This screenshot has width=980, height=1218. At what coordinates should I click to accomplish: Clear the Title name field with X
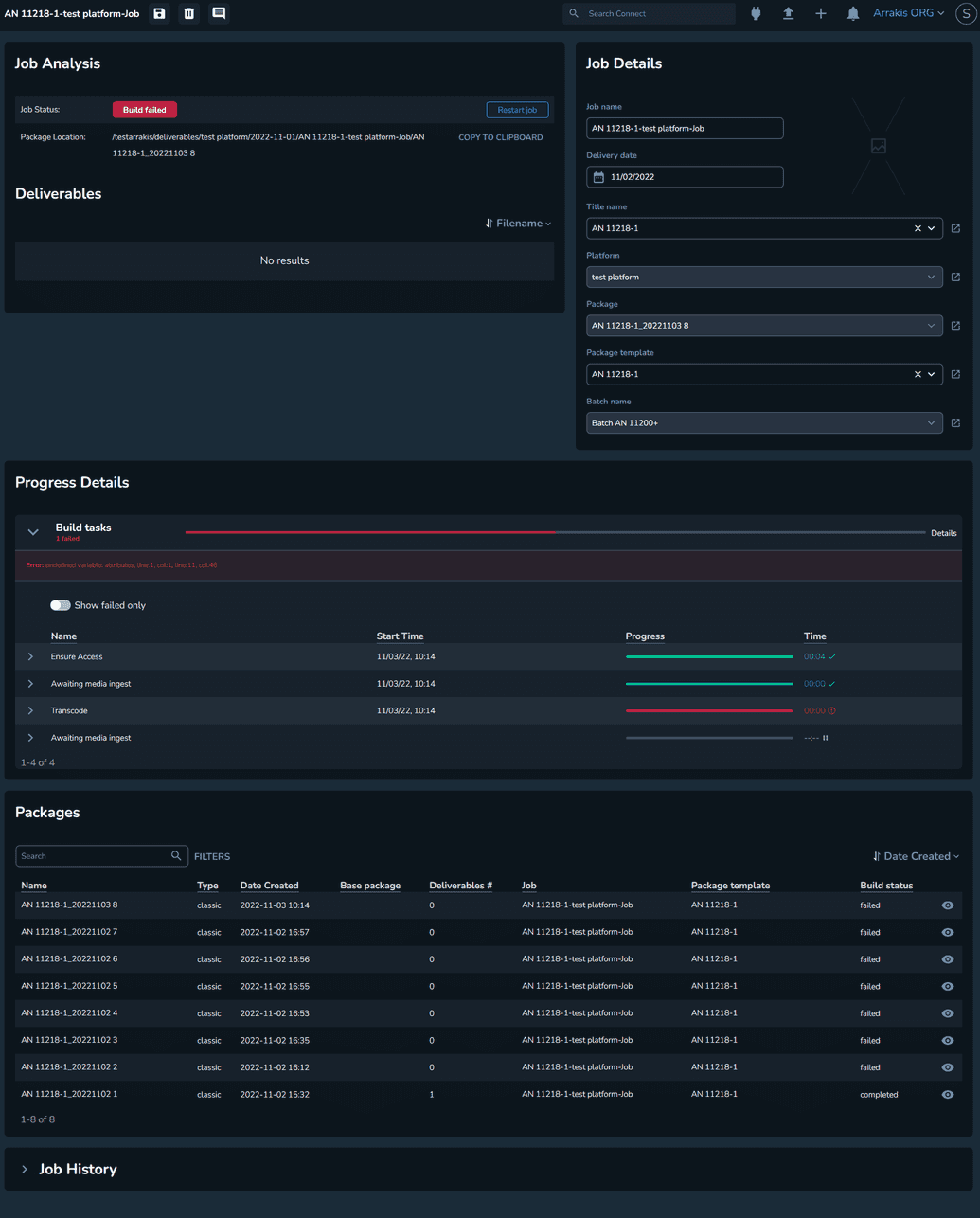(918, 228)
